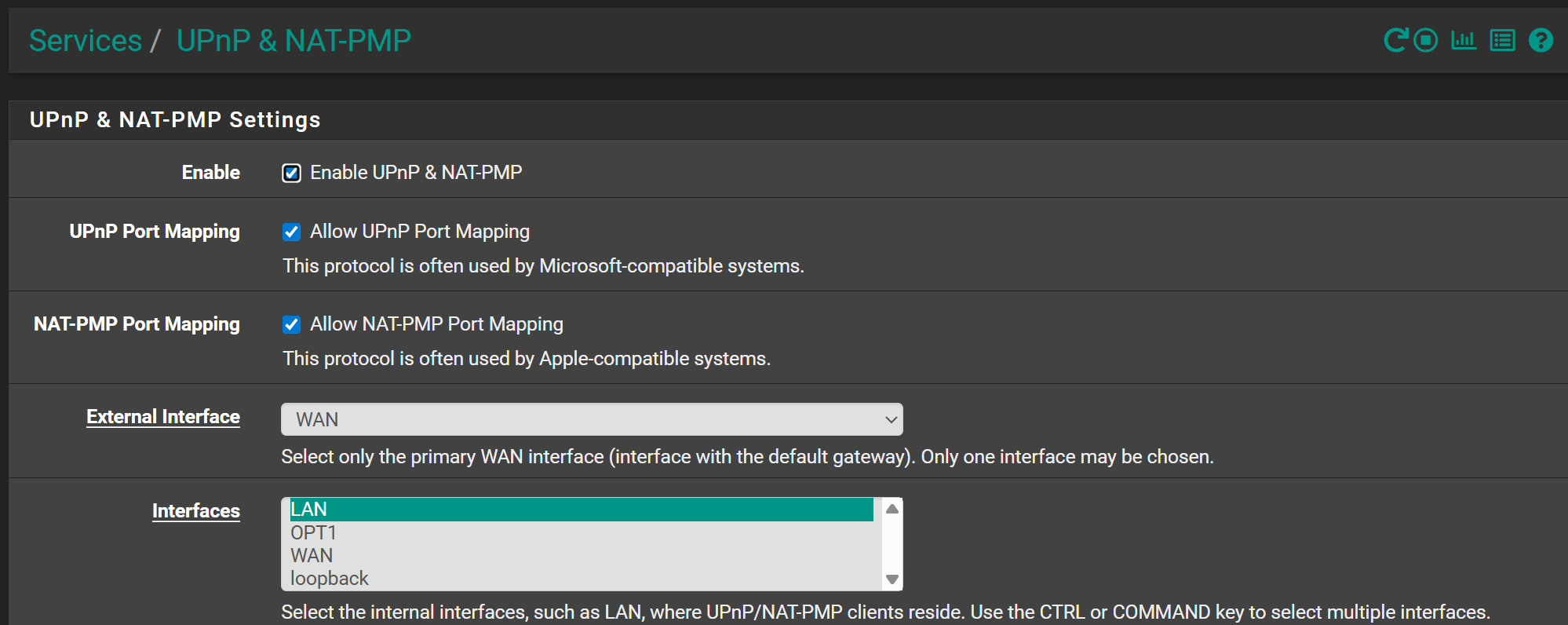Click the UPnP & NAT-PMP Settings panel heading
This screenshot has width=1568, height=625.
click(175, 120)
